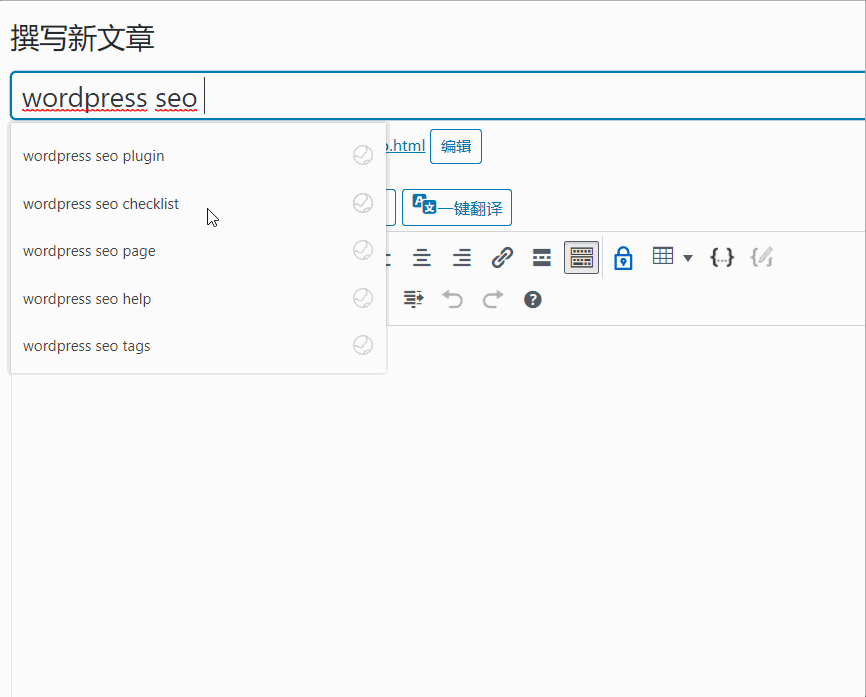
Task: Open the keyboard shortcuts help icon
Action: pos(533,299)
